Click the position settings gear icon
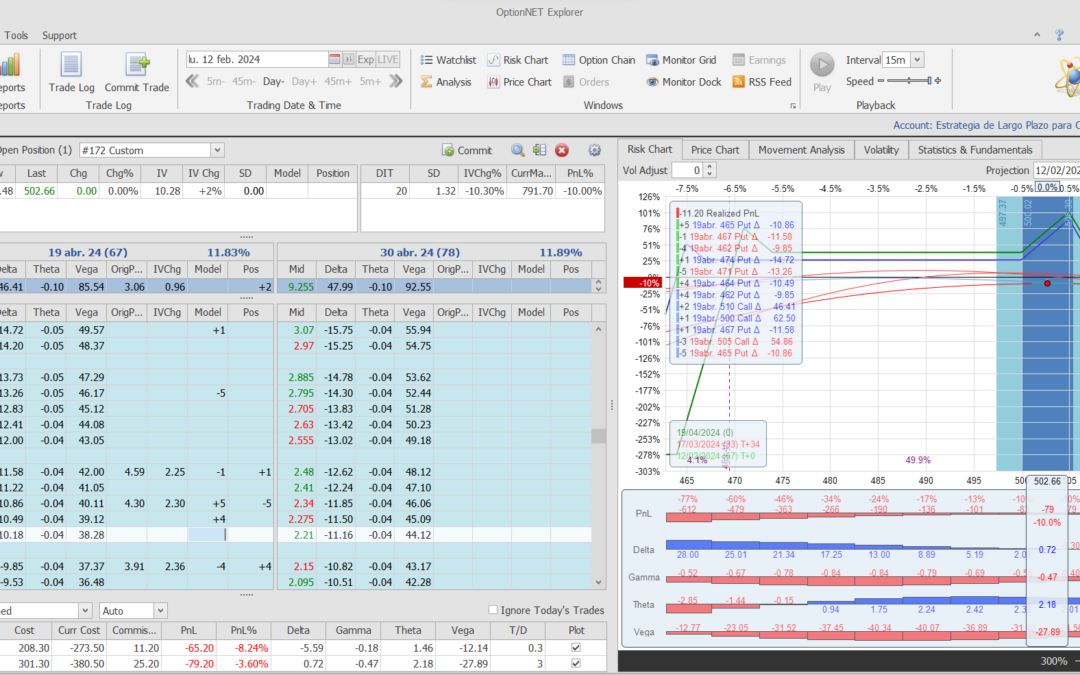Image resolution: width=1080 pixels, height=675 pixels. tap(595, 150)
